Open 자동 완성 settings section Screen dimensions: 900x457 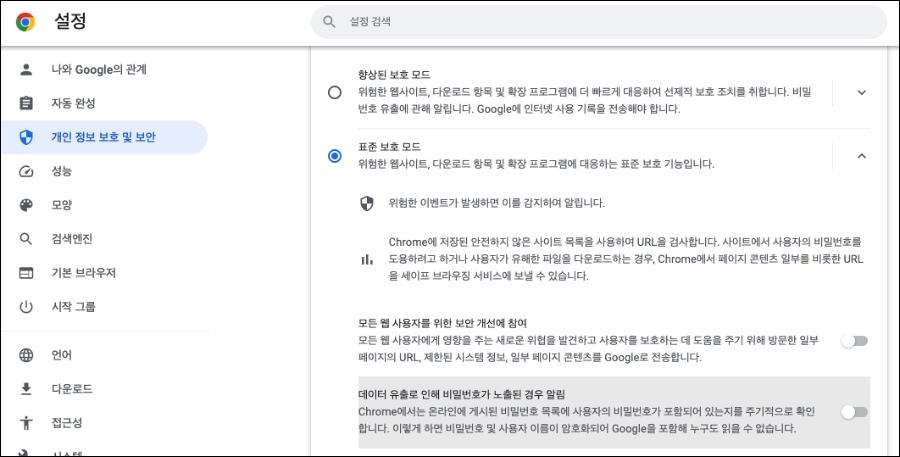pyautogui.click(x=104, y=103)
